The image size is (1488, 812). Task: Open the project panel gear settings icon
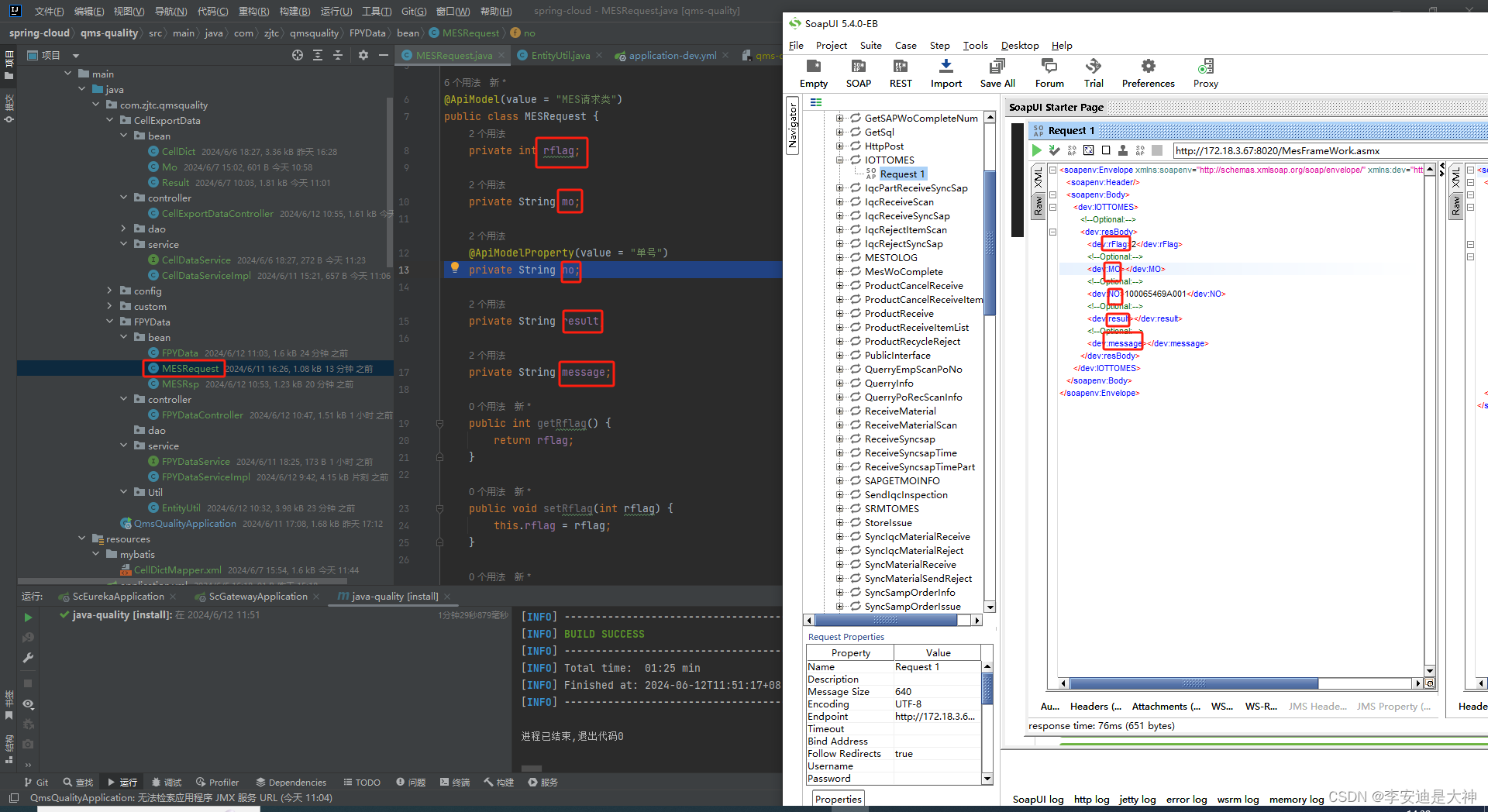tap(363, 55)
